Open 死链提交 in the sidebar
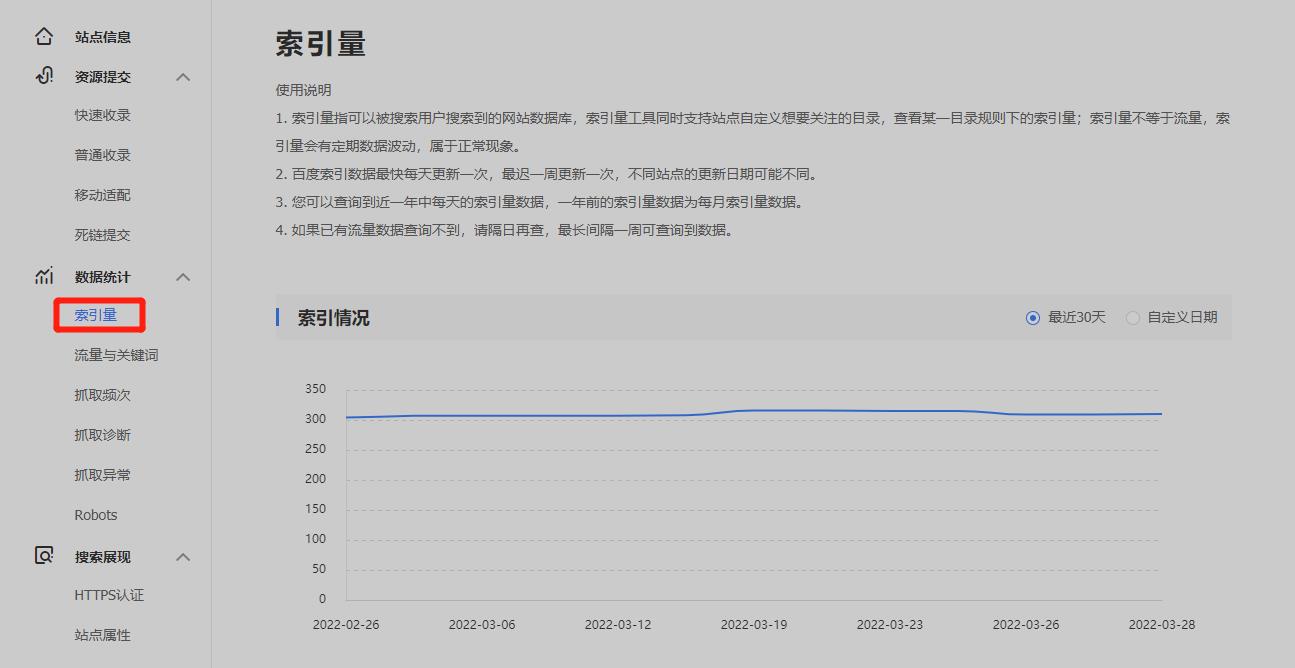Image resolution: width=1295 pixels, height=668 pixels. pyautogui.click(x=102, y=235)
